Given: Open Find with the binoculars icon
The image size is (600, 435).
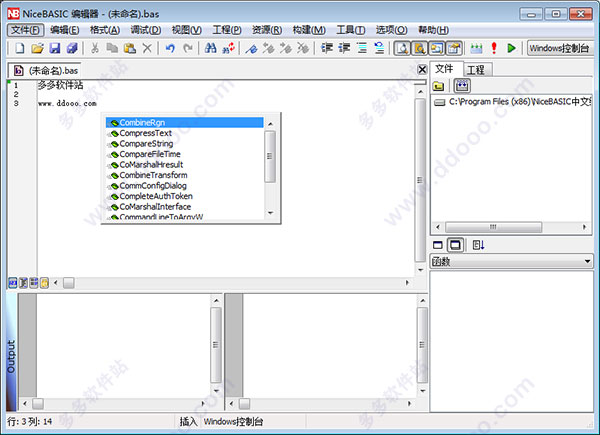Looking at the screenshot, I should click(210, 48).
